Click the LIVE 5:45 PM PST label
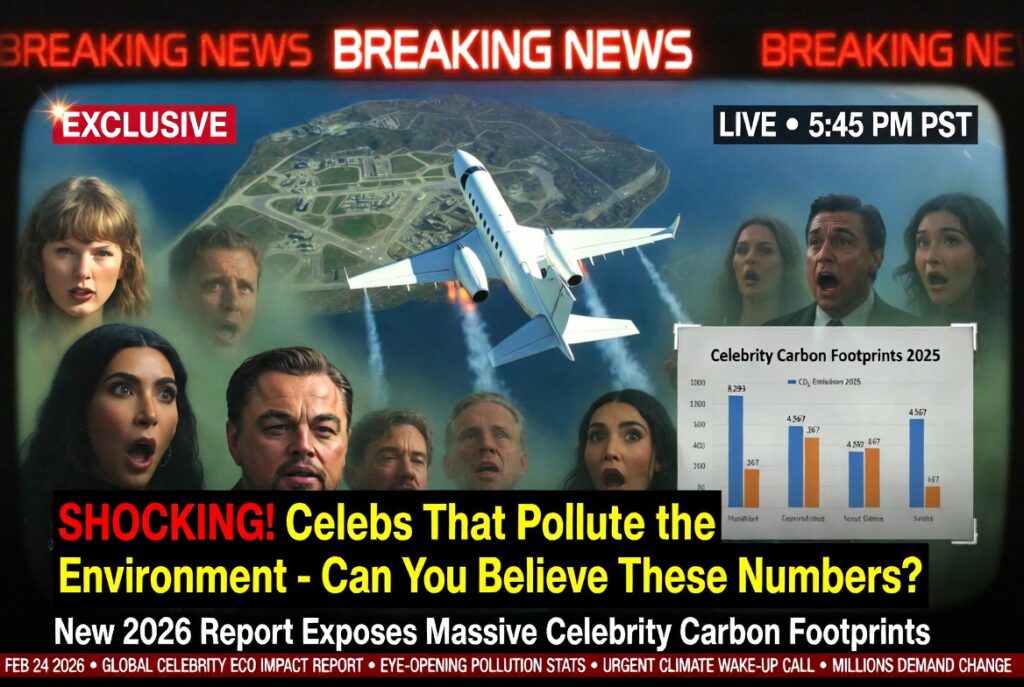This screenshot has width=1024, height=687. click(x=845, y=125)
